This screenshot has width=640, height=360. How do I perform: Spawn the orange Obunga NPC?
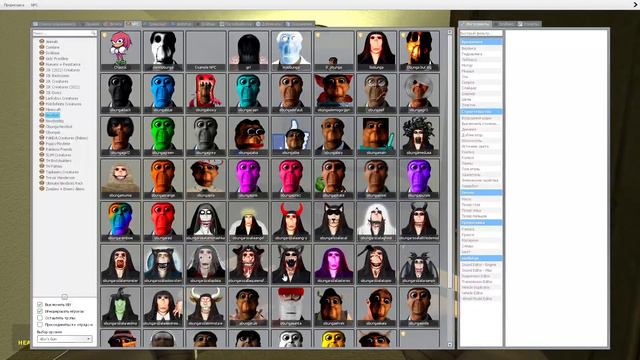coord(163,179)
